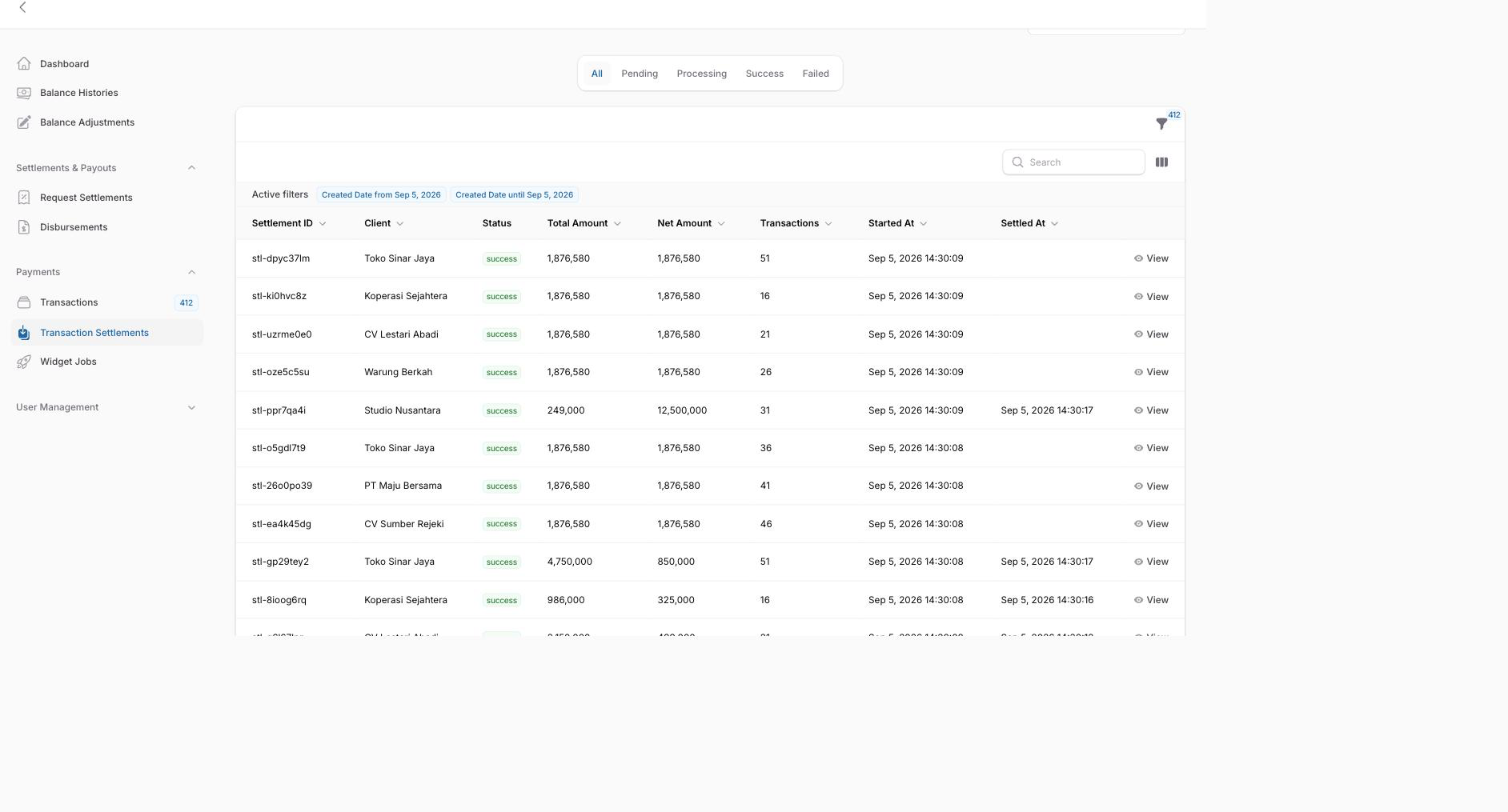Open the filter funnel icon
The image size is (1508, 812).
(x=1161, y=124)
